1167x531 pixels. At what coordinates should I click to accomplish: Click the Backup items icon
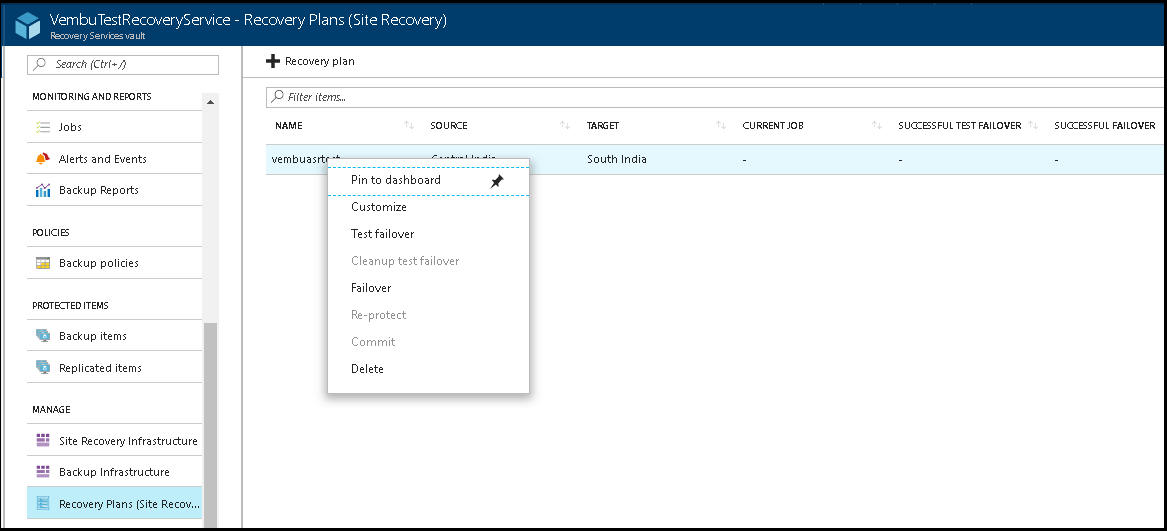tap(42, 336)
